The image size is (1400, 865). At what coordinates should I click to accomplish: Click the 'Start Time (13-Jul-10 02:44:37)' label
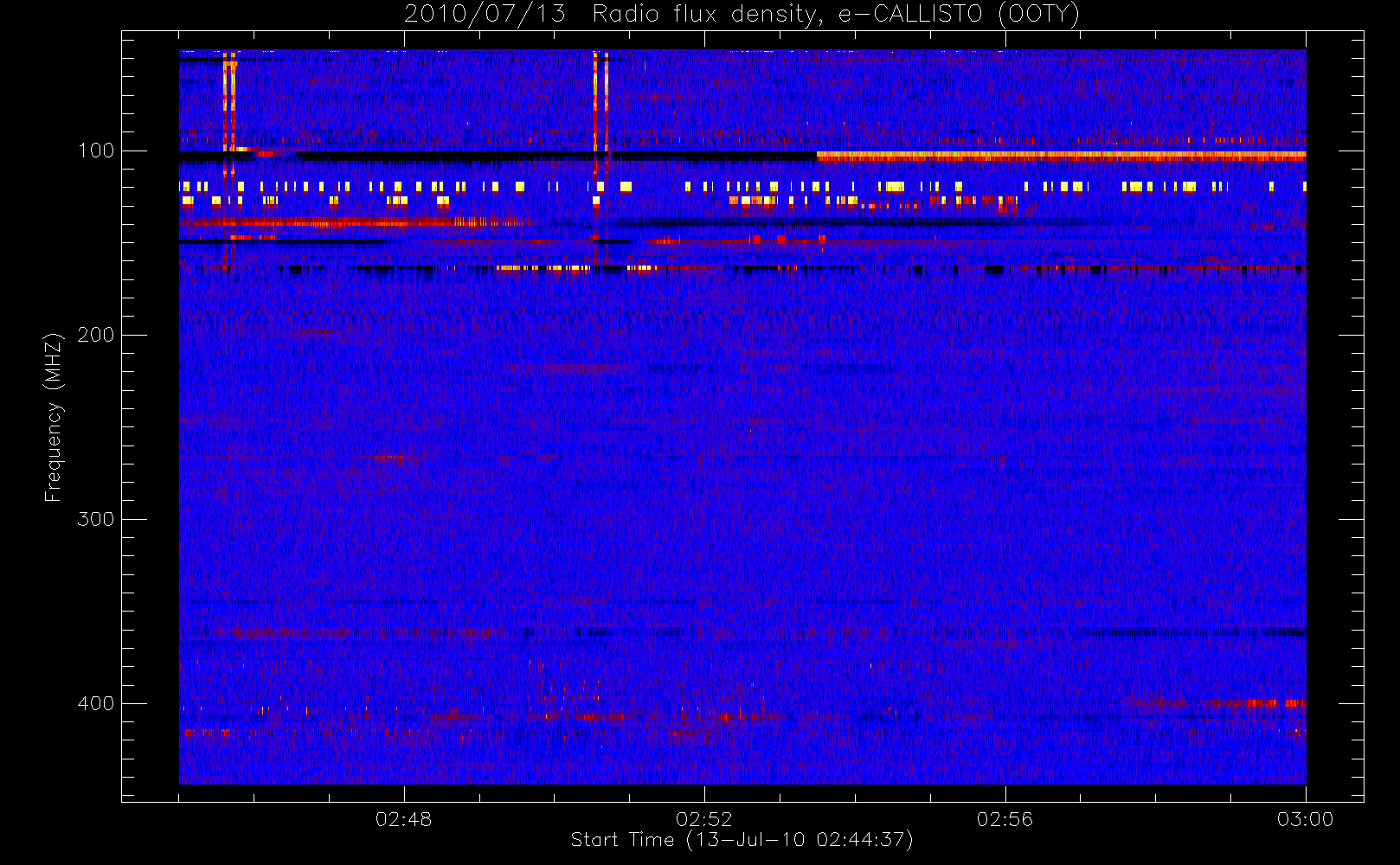(742, 840)
